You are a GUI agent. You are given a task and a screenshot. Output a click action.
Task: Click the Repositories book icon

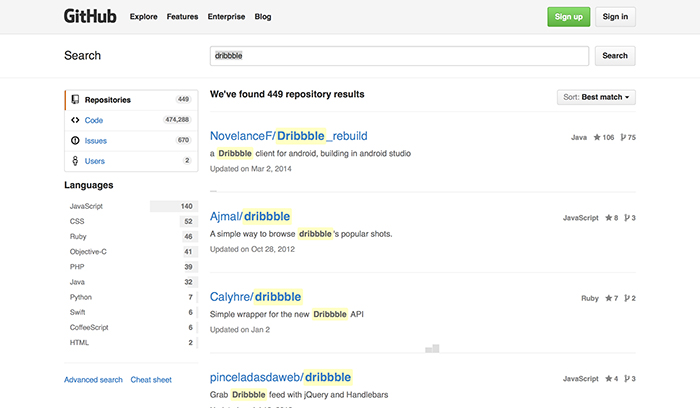(75, 100)
